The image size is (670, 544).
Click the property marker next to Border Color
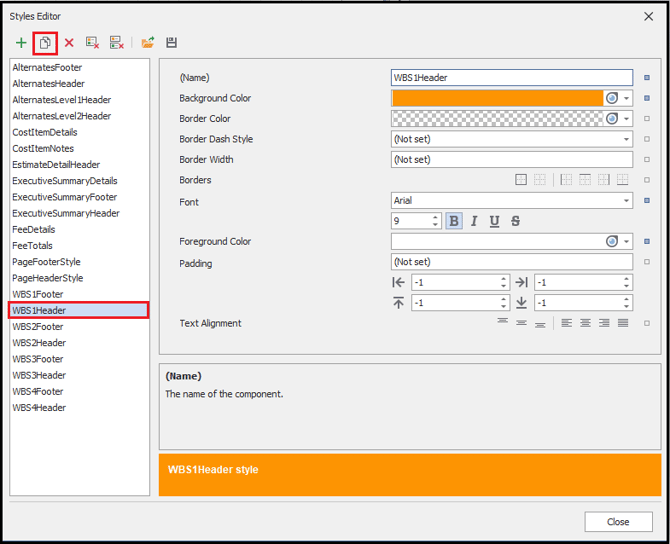click(x=647, y=119)
